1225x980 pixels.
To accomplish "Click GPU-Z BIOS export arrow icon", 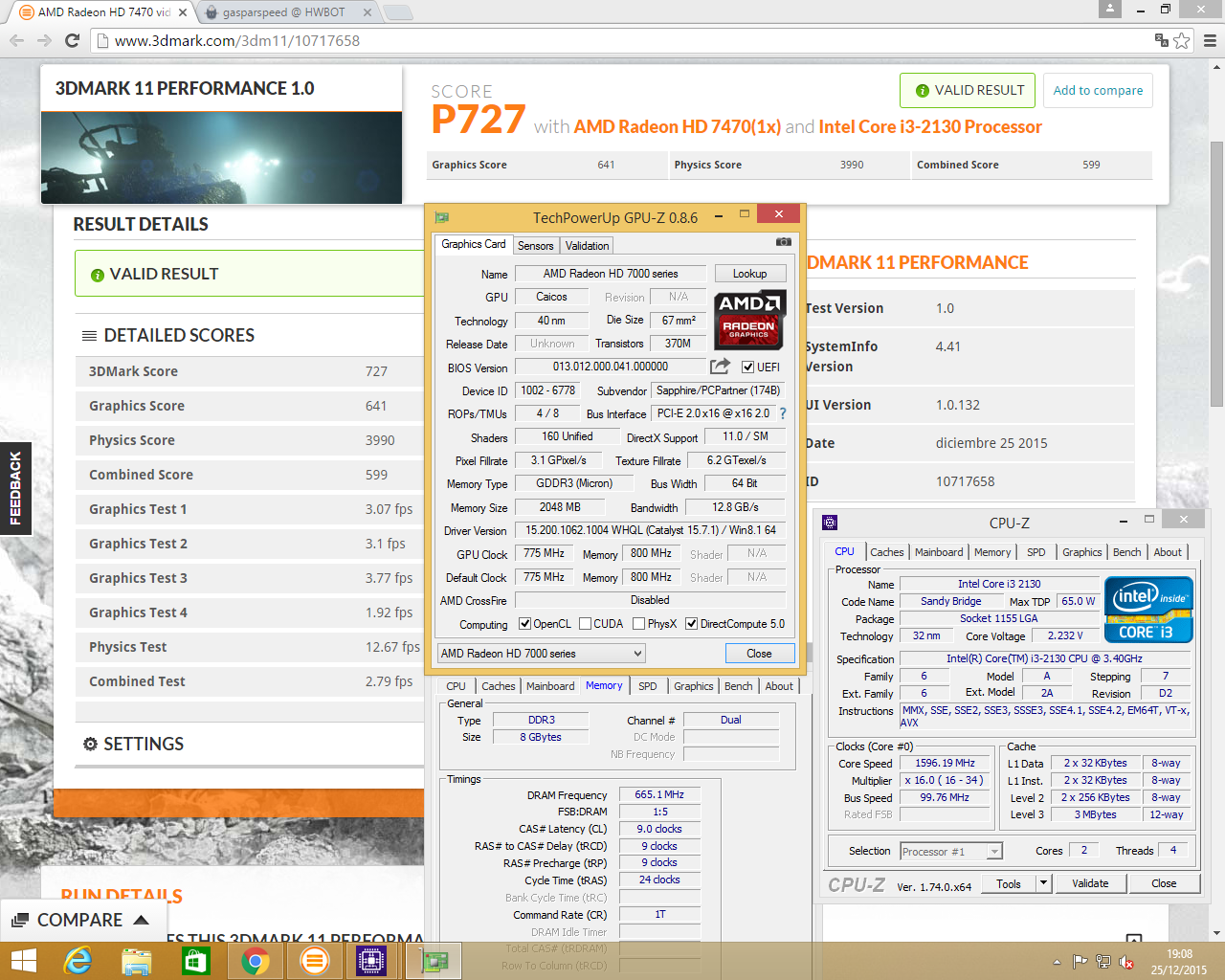I will (x=720, y=367).
